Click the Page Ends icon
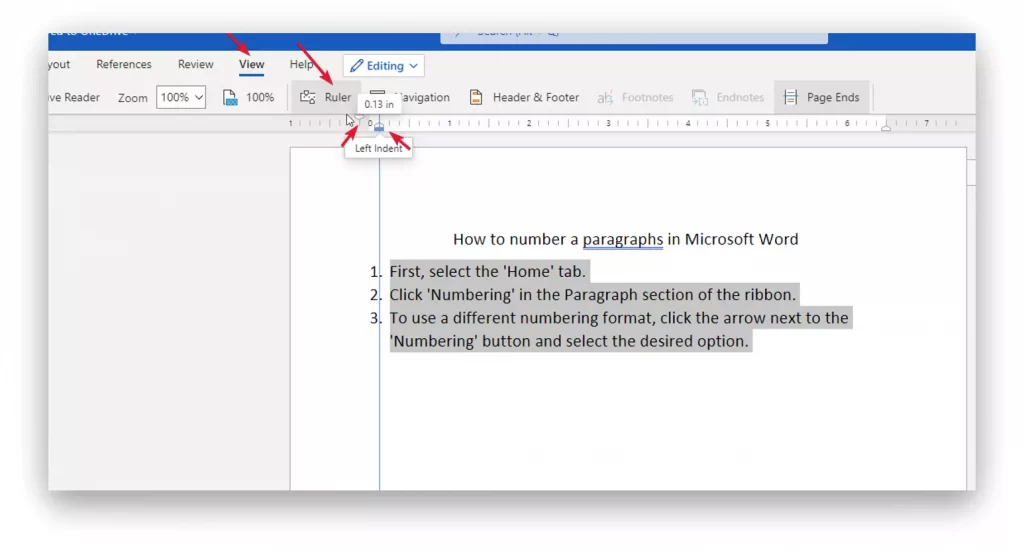The height and width of the screenshot is (552, 1024). coord(790,97)
